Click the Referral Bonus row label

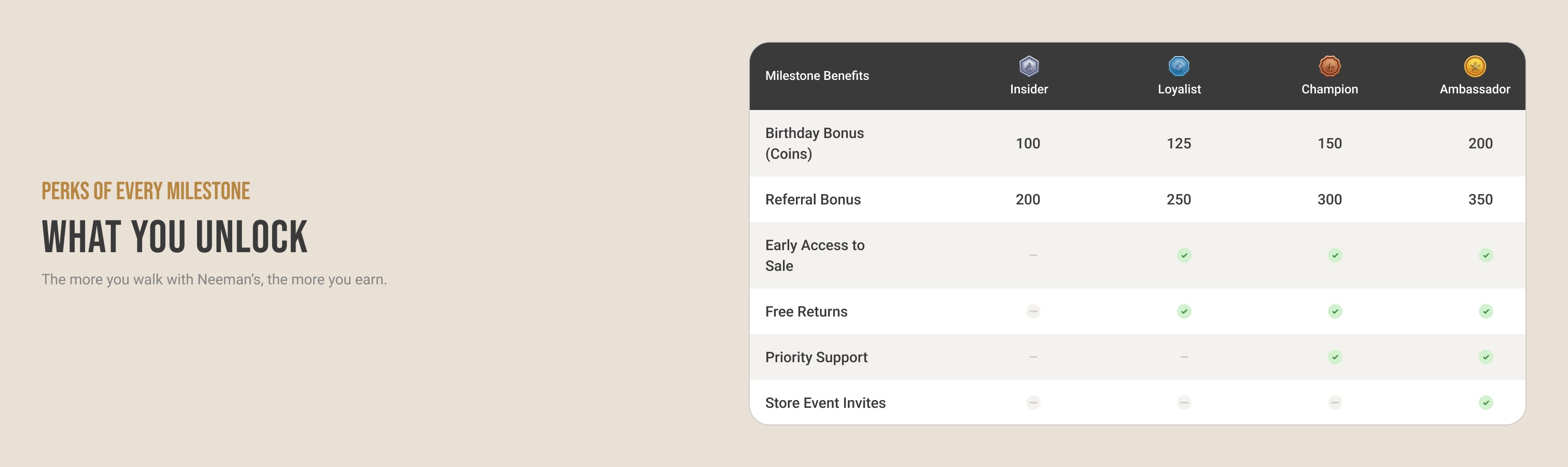click(813, 199)
